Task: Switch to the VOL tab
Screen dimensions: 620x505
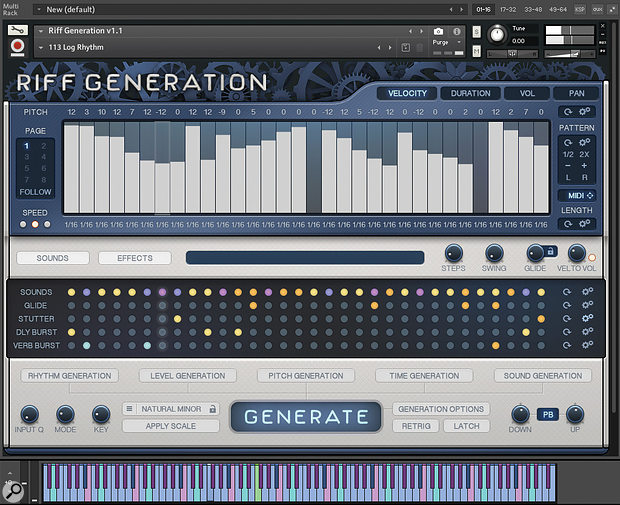Action: (x=527, y=93)
